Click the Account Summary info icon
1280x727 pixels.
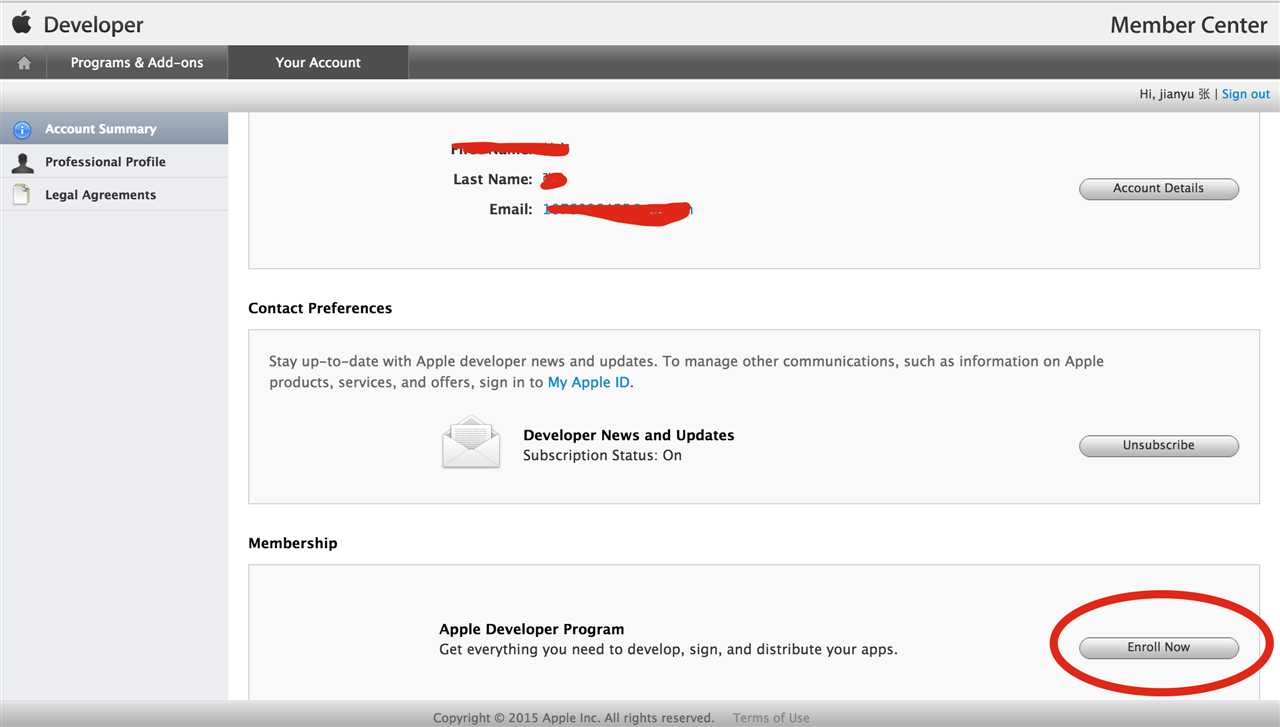coord(22,129)
